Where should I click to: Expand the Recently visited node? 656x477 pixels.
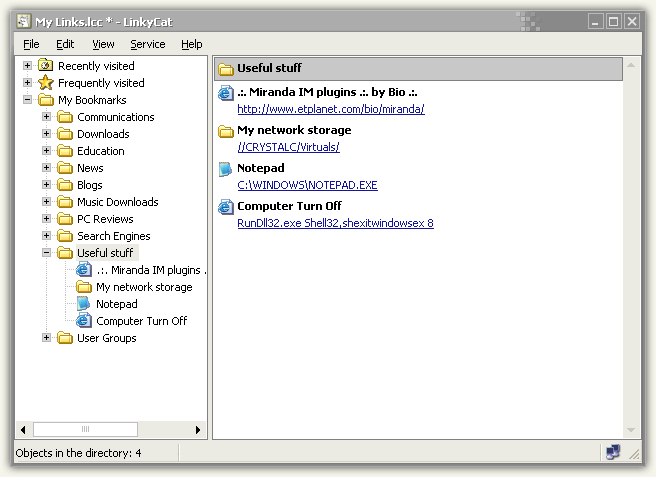pos(28,66)
